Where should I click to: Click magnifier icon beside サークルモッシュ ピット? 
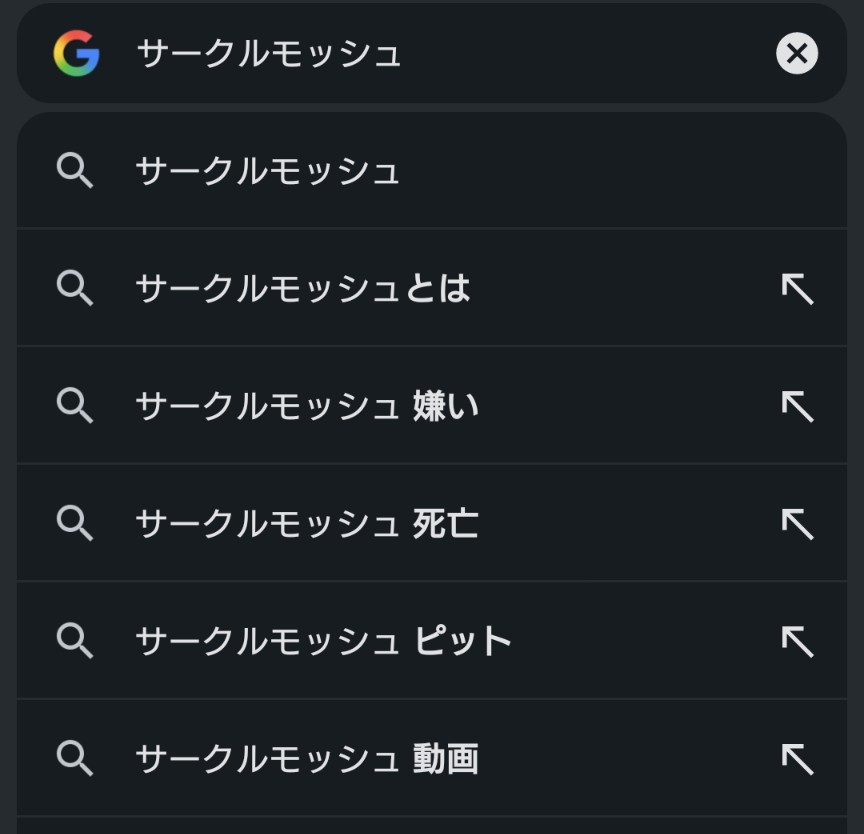pyautogui.click(x=75, y=641)
